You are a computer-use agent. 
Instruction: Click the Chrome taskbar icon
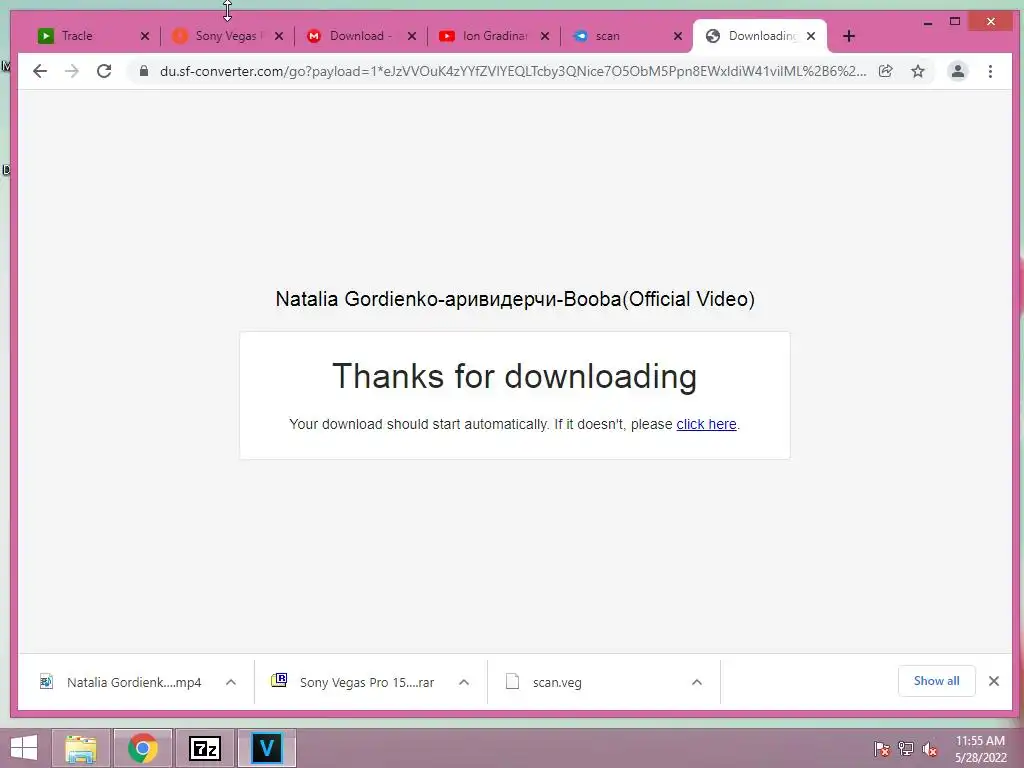[x=142, y=748]
